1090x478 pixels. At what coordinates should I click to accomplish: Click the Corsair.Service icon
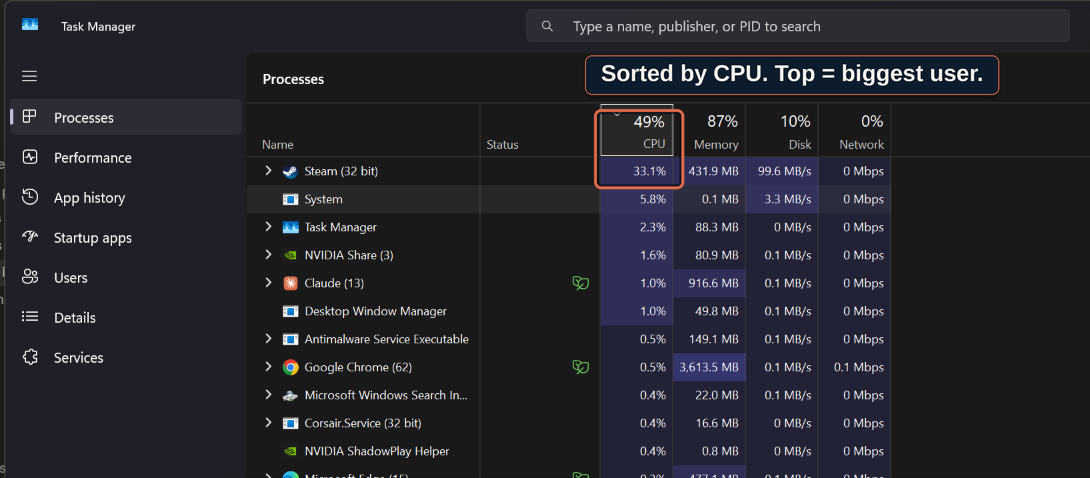coord(291,423)
